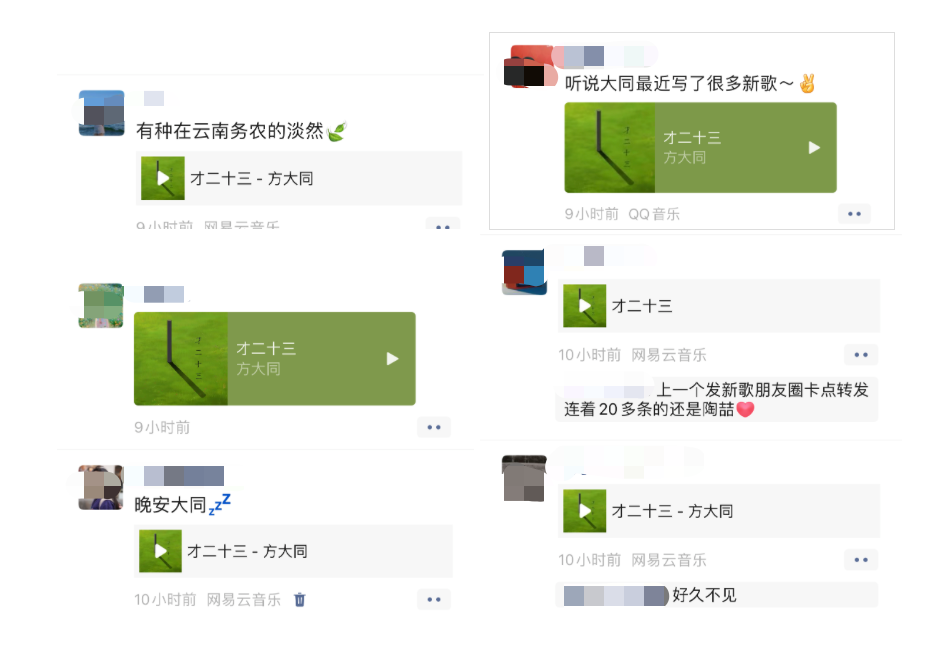This screenshot has width=928, height=652.
Task: Open the comment mentioning 陶喆
Action: 717,399
